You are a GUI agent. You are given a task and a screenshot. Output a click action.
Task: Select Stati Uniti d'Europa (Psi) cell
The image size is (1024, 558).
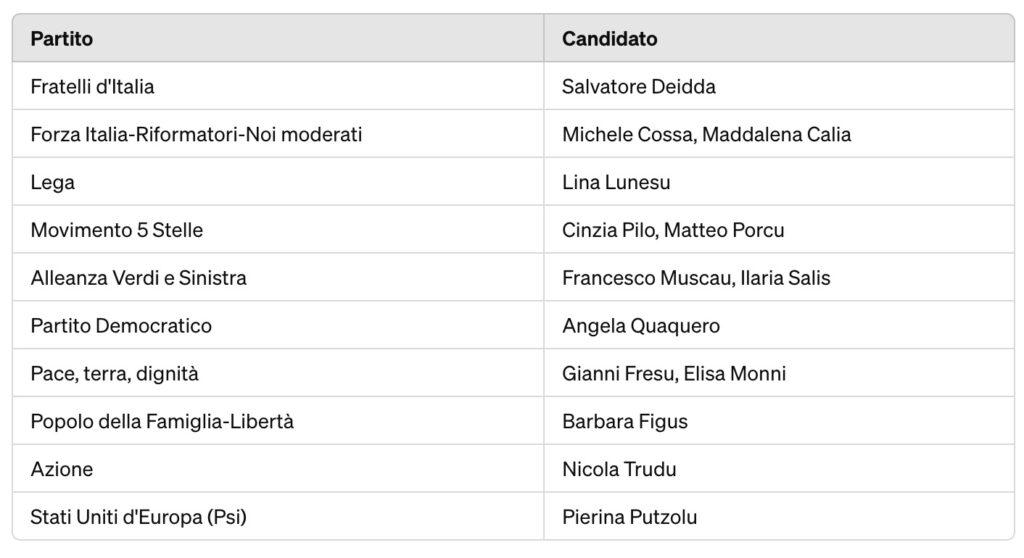[x=138, y=517]
